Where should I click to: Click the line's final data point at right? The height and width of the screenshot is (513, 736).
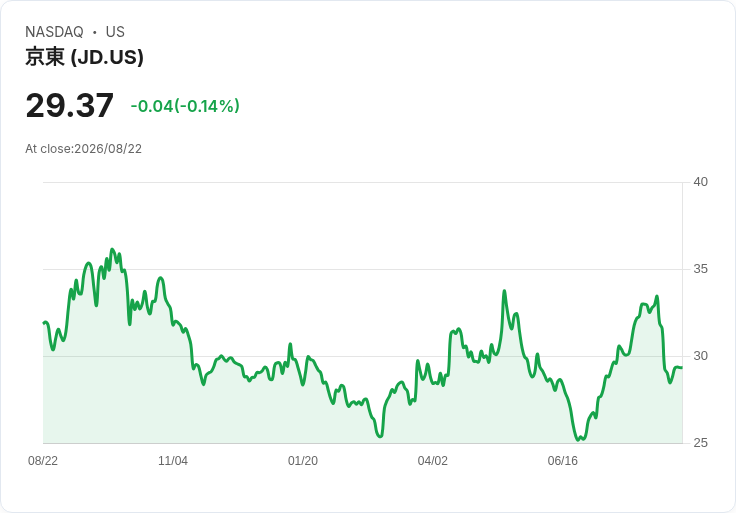click(x=682, y=368)
